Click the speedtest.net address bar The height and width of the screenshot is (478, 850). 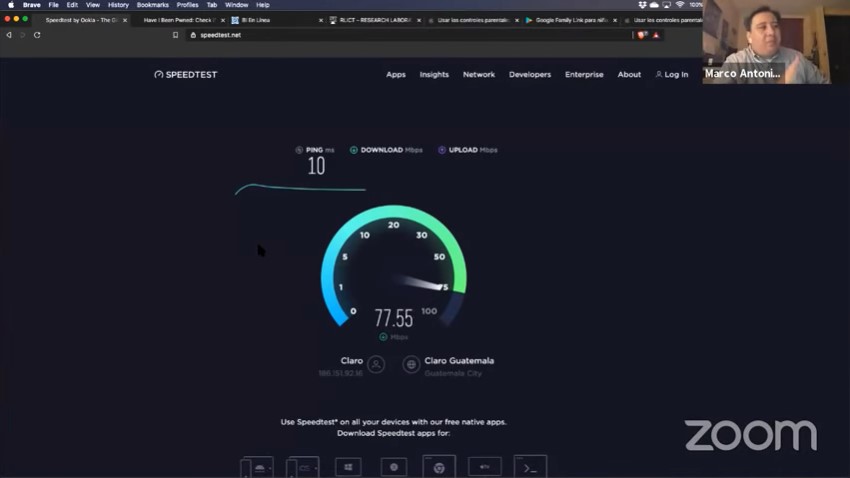click(409, 35)
